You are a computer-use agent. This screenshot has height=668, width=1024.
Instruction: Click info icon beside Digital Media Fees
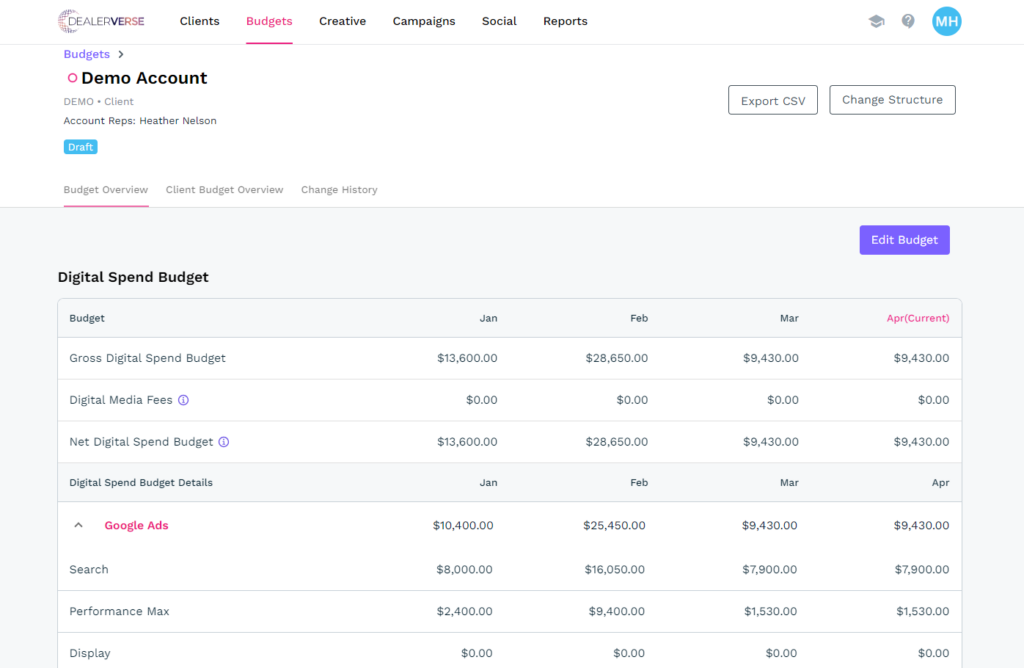[183, 400]
